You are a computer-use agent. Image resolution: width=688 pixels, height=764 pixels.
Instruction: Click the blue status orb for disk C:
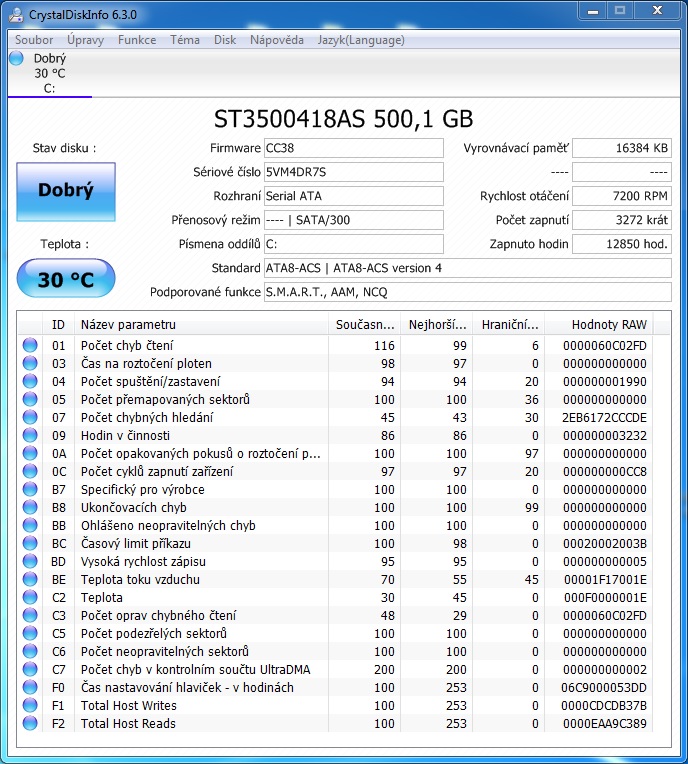click(x=16, y=58)
